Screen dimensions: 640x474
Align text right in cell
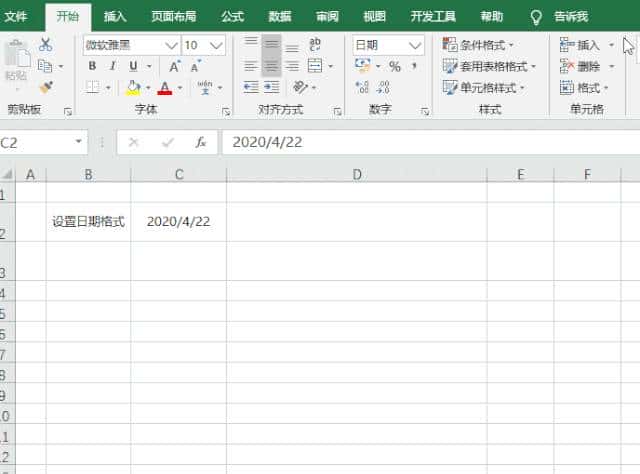point(292,66)
